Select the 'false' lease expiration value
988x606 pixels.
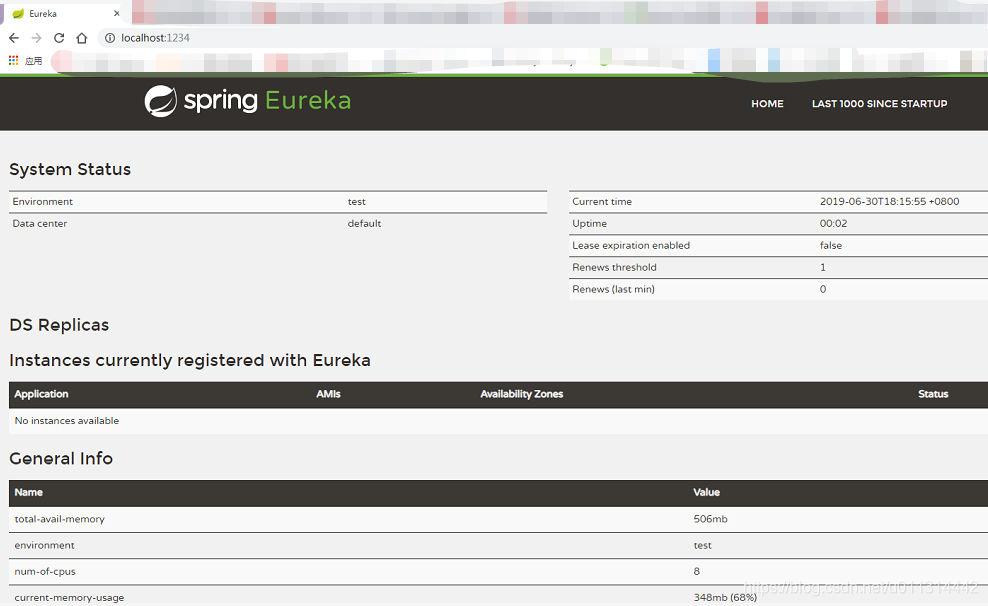830,246
